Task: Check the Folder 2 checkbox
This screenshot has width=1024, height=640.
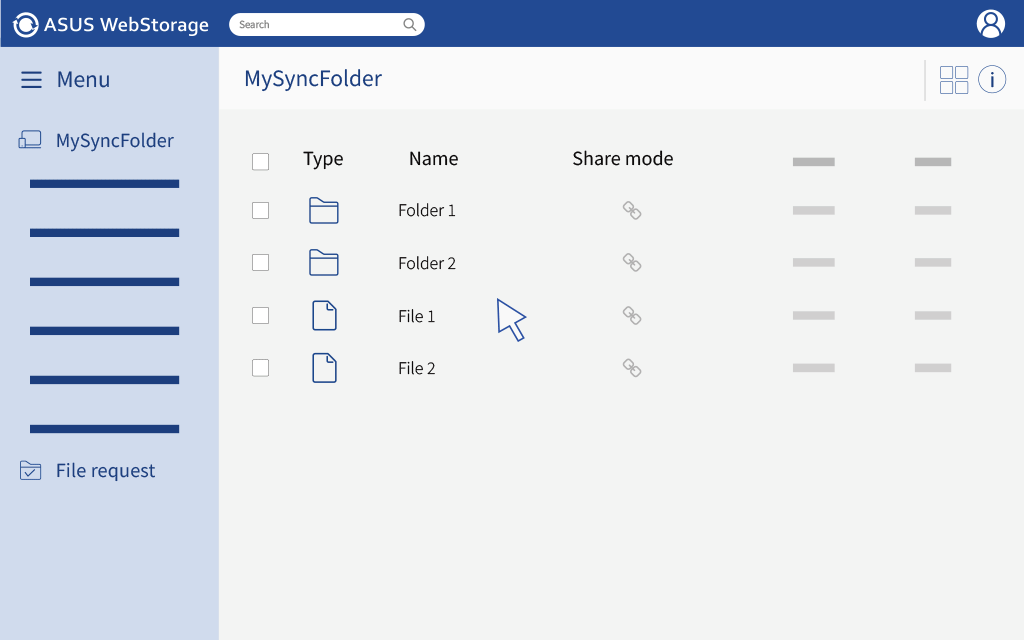Action: click(x=261, y=263)
